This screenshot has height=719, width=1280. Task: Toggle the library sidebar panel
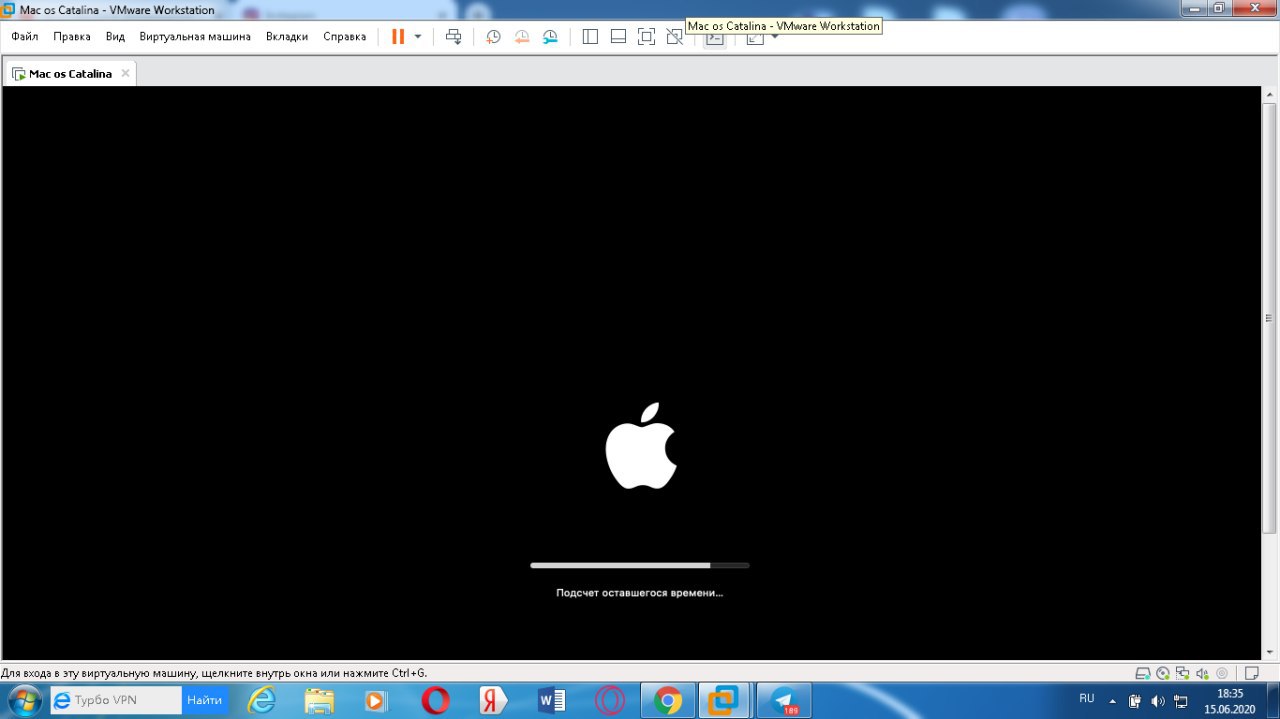[590, 36]
